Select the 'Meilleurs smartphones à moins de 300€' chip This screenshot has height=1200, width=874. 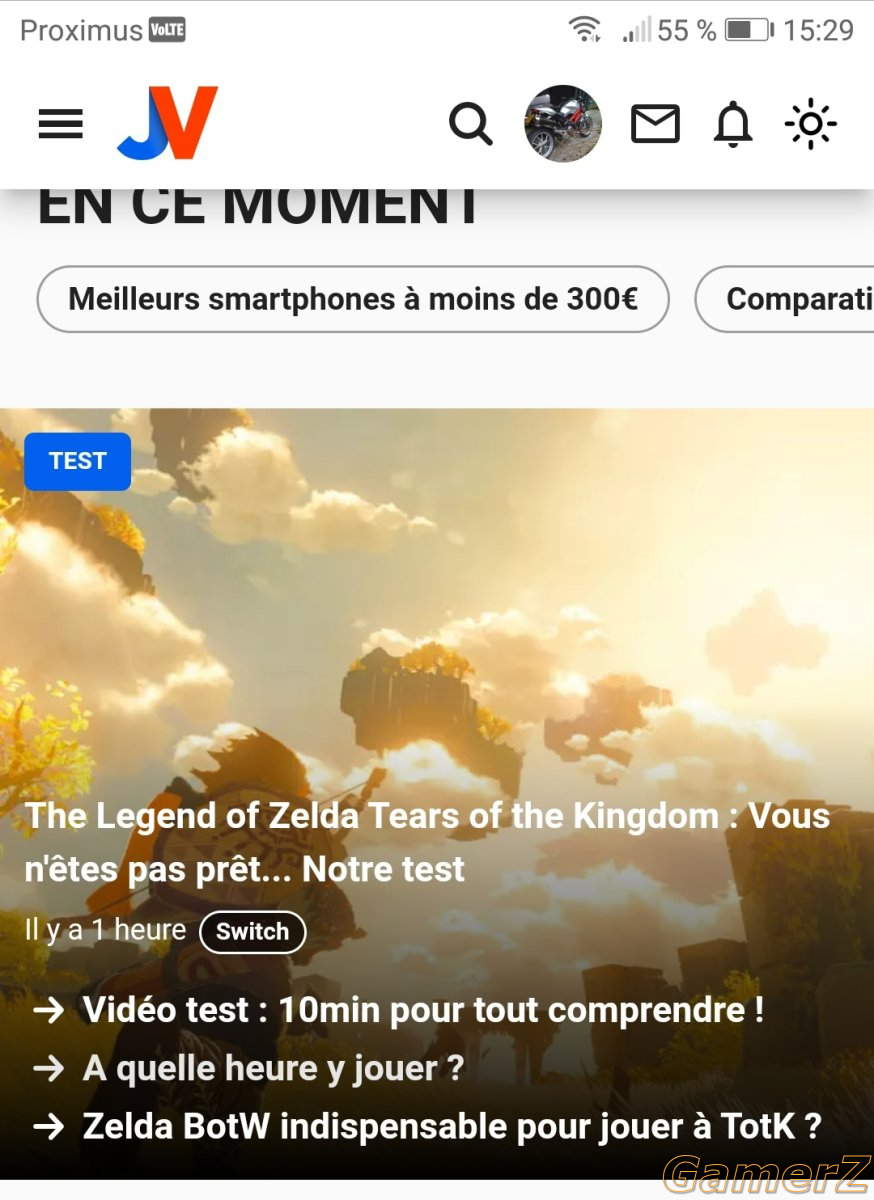pos(353,299)
